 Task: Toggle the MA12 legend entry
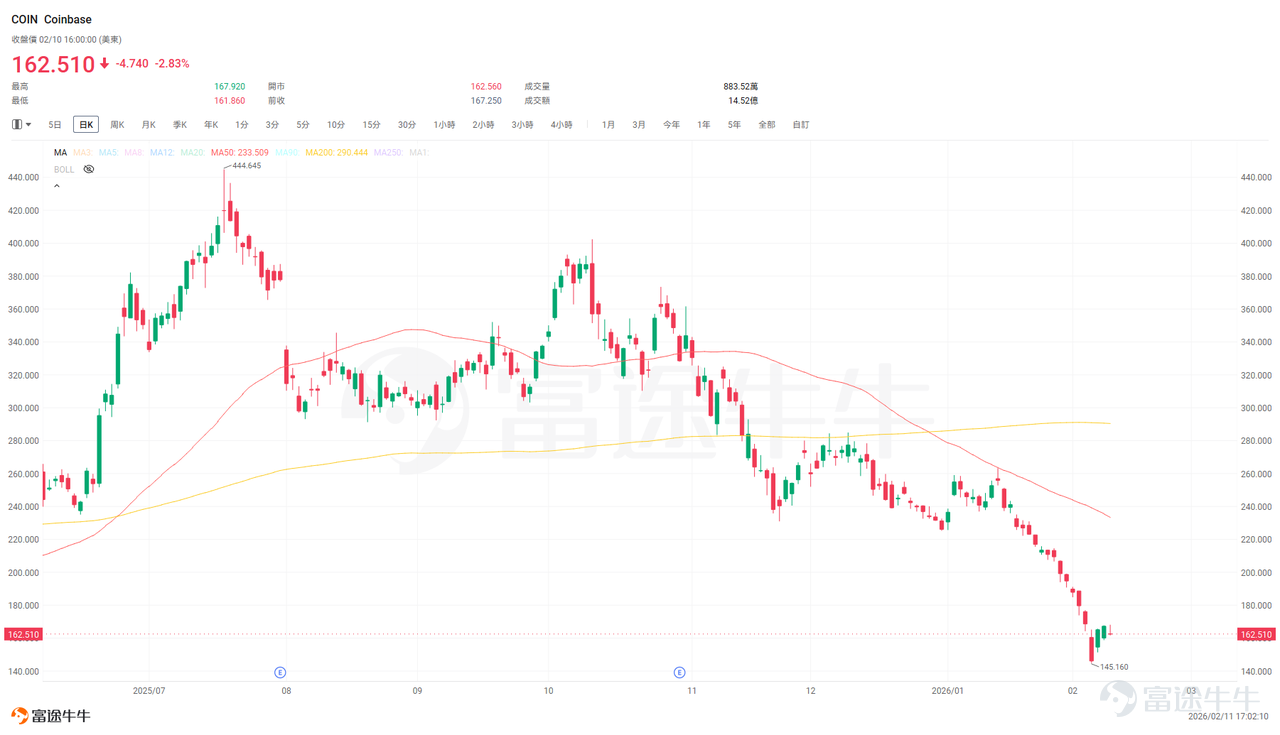tap(162, 152)
